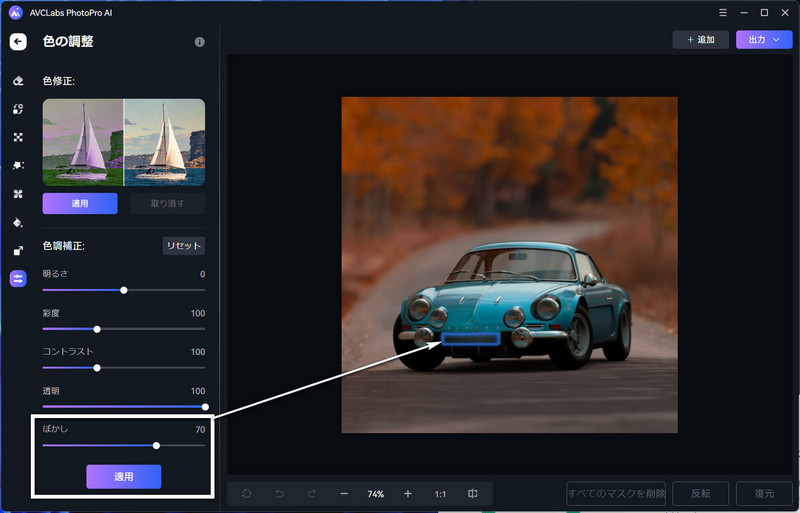Click the license plate mask selection
Screen dimensions: 800x513
470,339
